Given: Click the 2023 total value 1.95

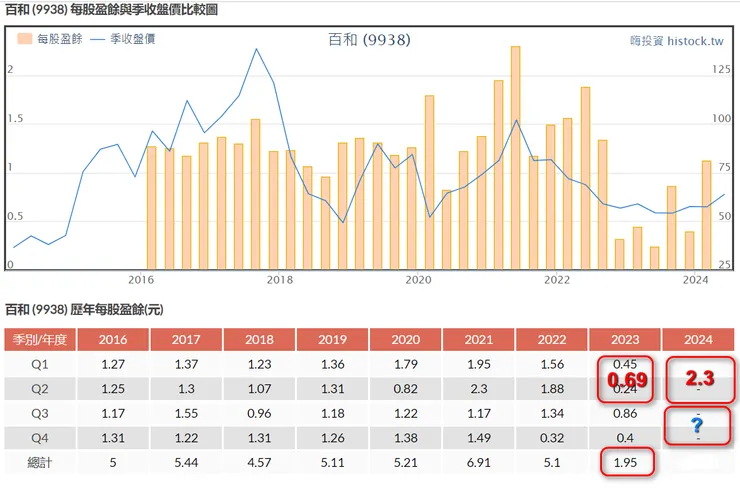Looking at the screenshot, I should pos(625,463).
